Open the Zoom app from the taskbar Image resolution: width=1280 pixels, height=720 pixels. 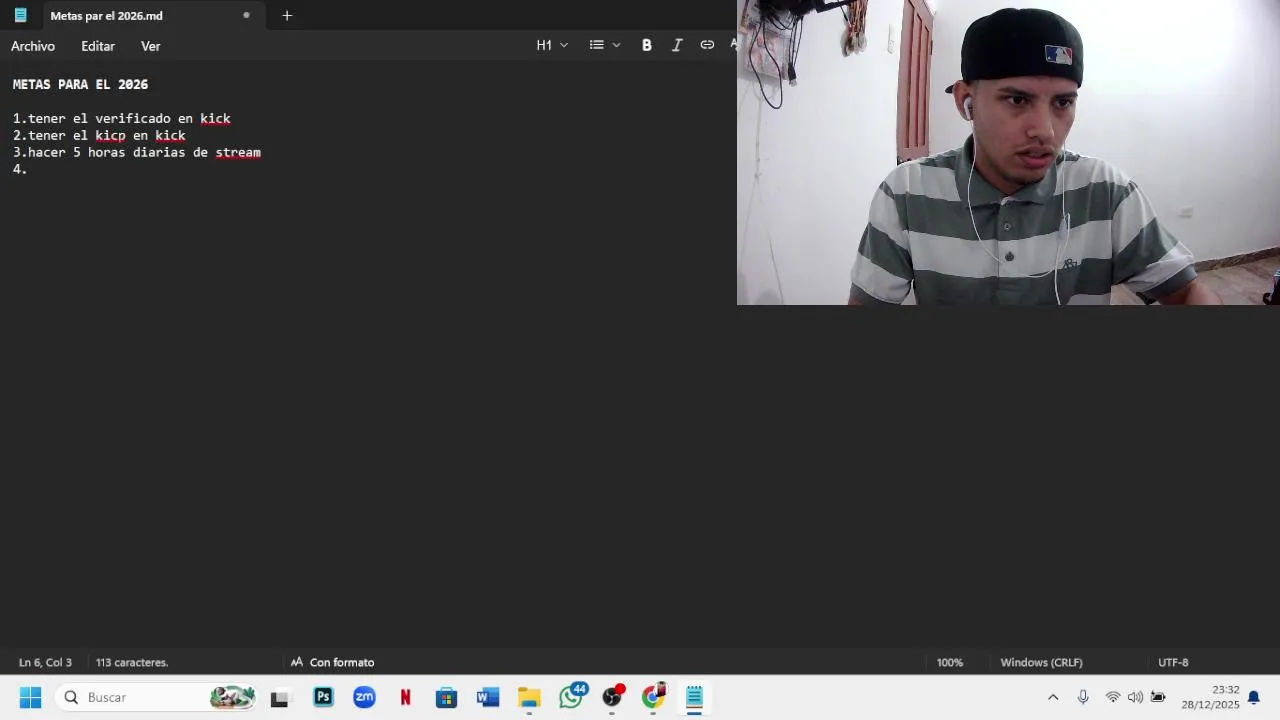click(x=364, y=697)
